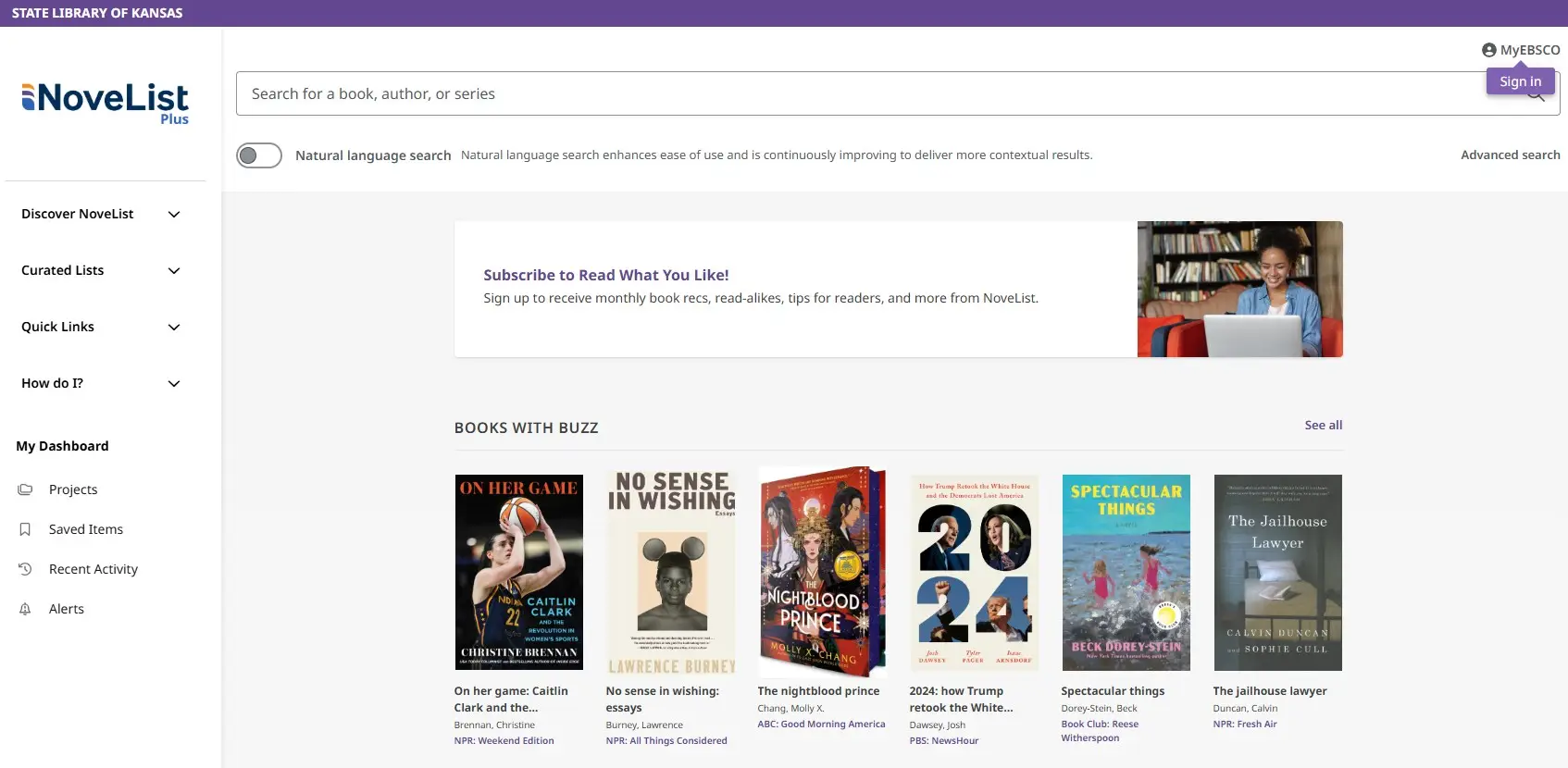Click the Saved Items bookmark icon
Image resolution: width=1568 pixels, height=768 pixels.
pyautogui.click(x=25, y=529)
